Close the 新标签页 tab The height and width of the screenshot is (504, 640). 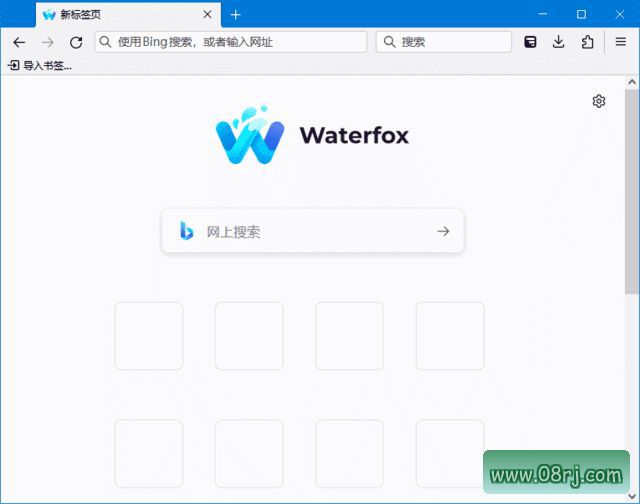207,14
